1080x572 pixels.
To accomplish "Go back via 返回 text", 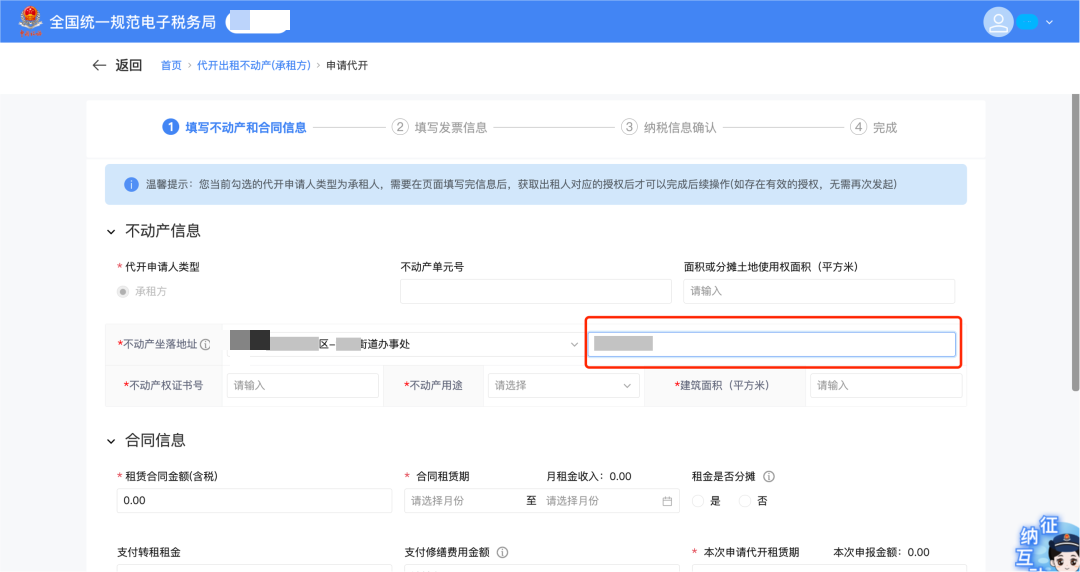I will pyautogui.click(x=128, y=65).
